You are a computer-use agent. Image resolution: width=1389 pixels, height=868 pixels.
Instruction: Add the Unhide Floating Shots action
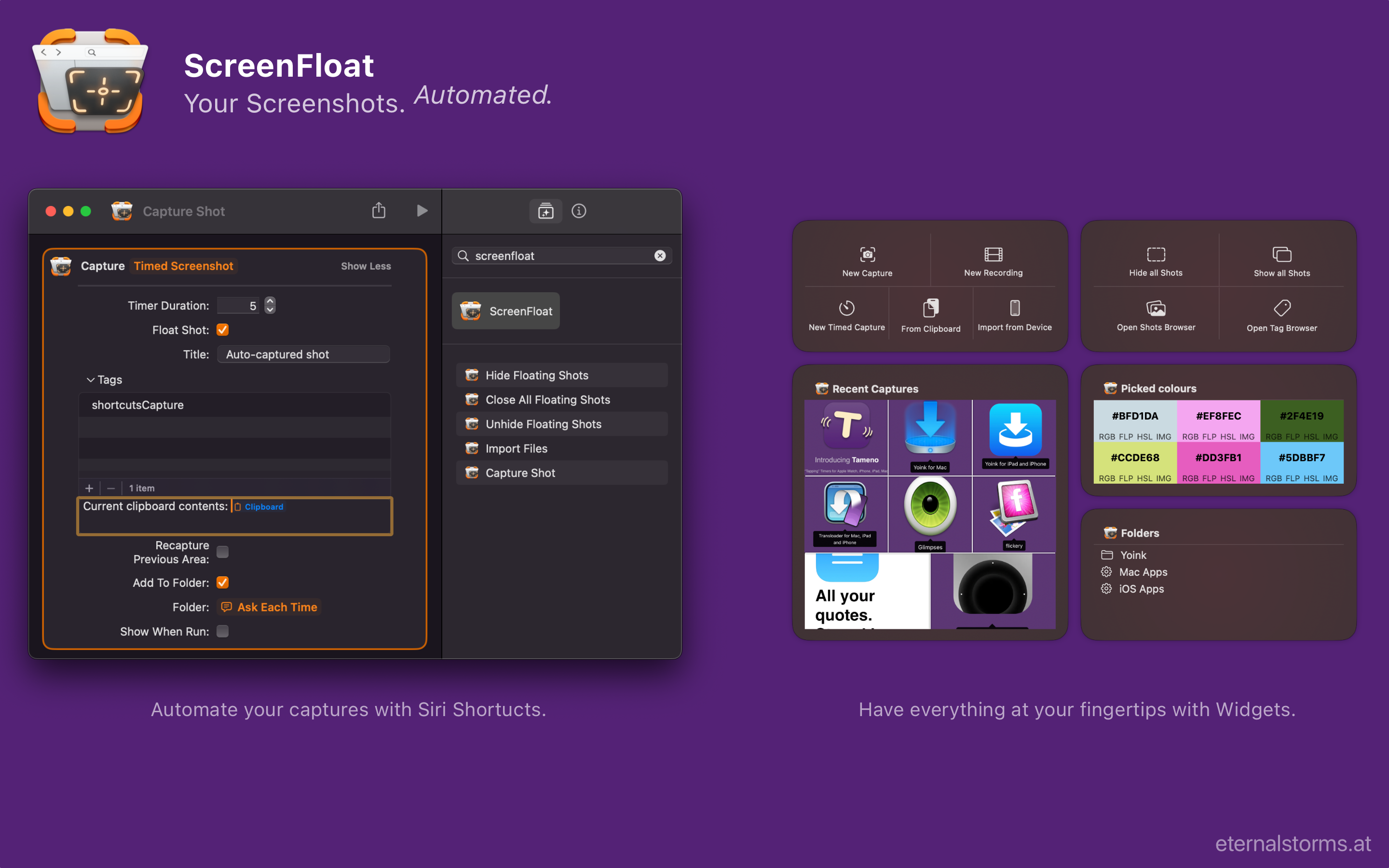561,424
